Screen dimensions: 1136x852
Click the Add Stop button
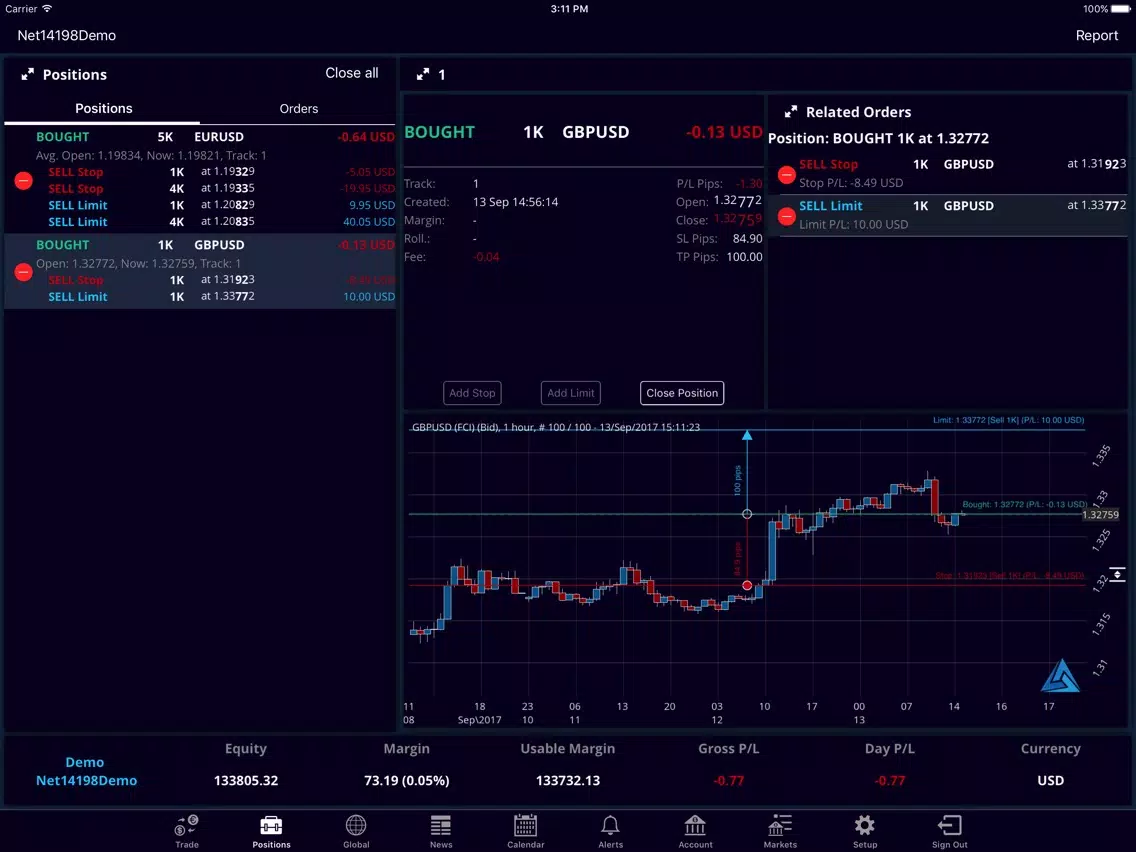(x=472, y=393)
